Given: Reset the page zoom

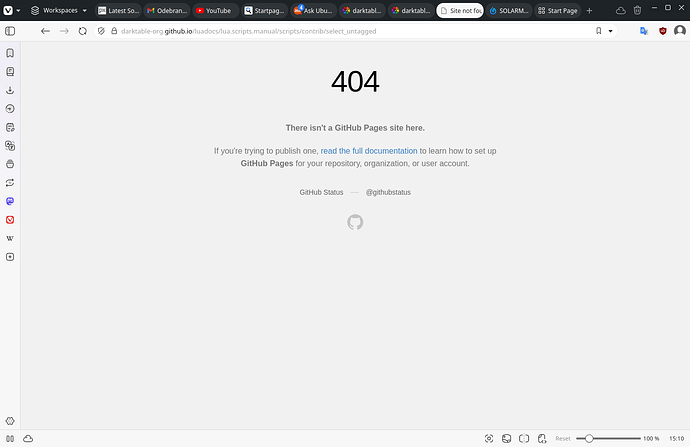Looking at the screenshot, I should (x=562, y=439).
